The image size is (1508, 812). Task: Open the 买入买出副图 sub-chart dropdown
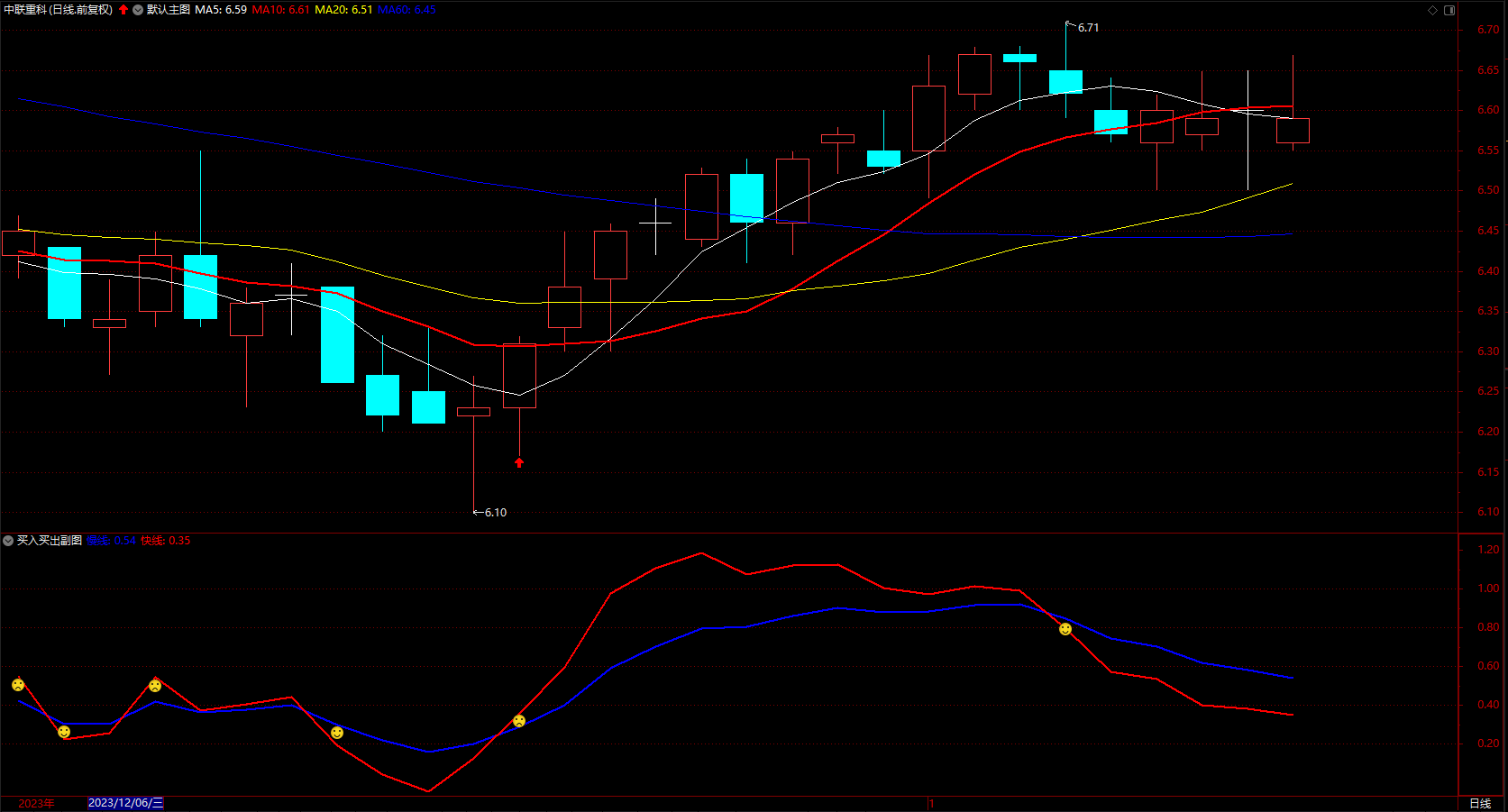(8, 541)
